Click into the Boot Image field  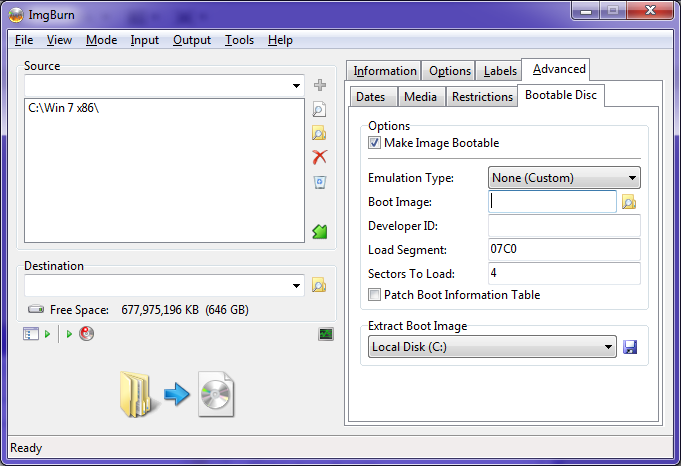552,202
